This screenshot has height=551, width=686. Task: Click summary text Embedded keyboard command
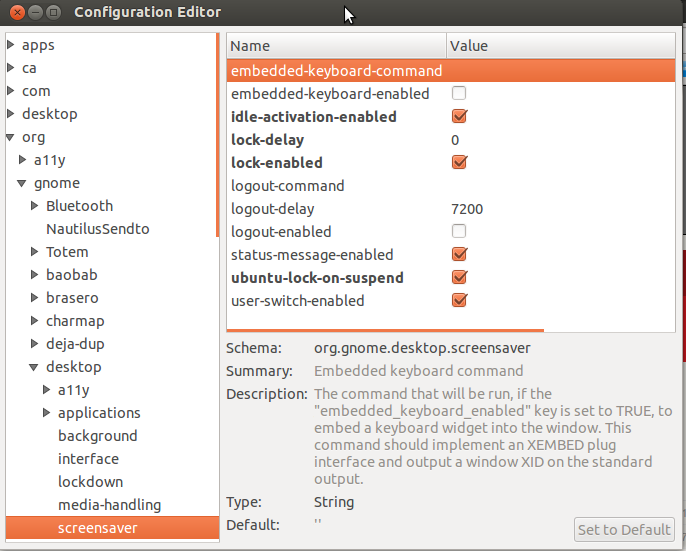tap(418, 371)
